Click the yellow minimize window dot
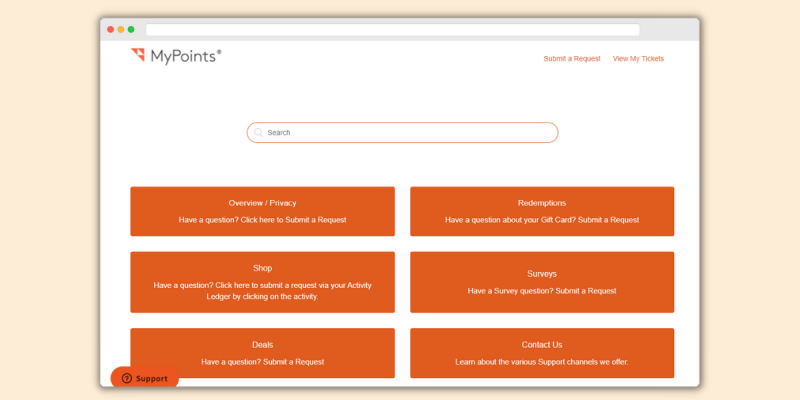The image size is (800, 400). click(120, 30)
